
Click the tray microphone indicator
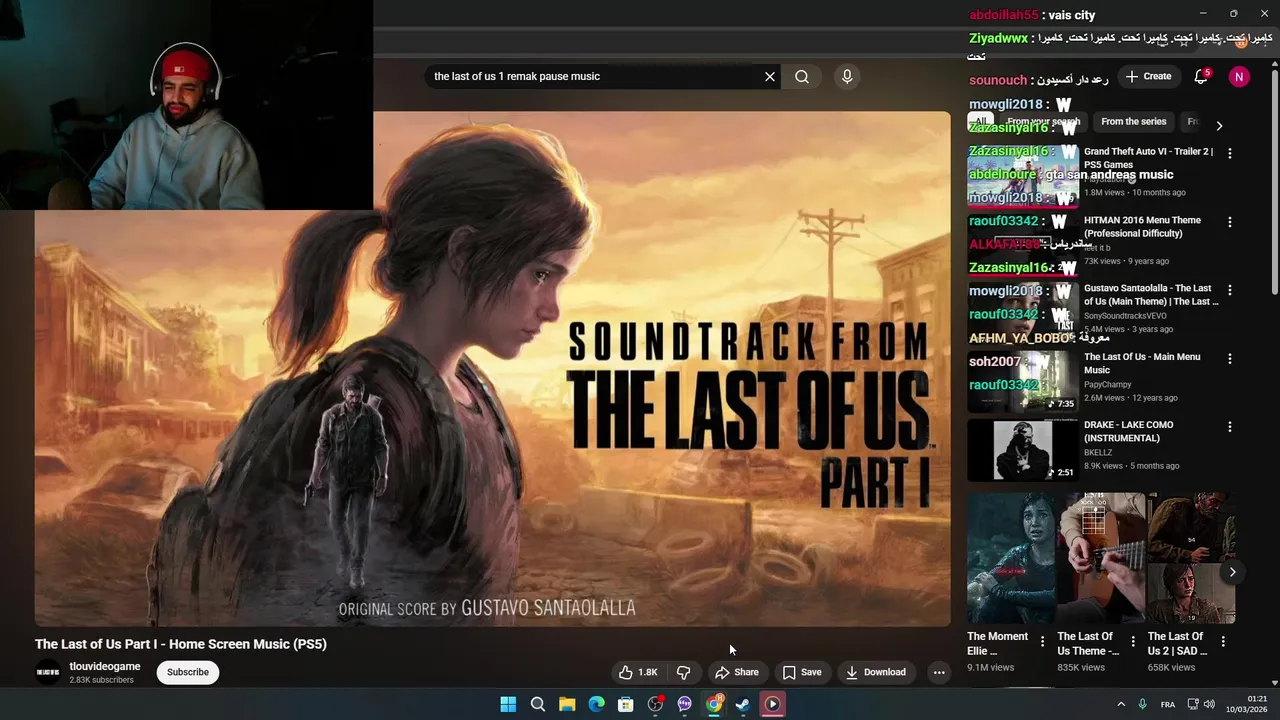coord(1142,704)
